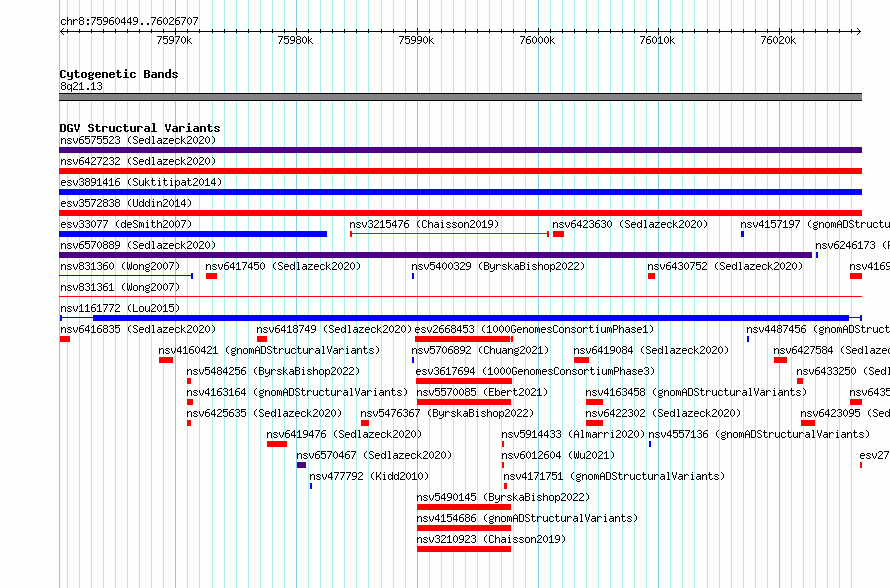Image resolution: width=890 pixels, height=588 pixels.
Task: Click the red bar under nsv3210923
Action: 464,549
